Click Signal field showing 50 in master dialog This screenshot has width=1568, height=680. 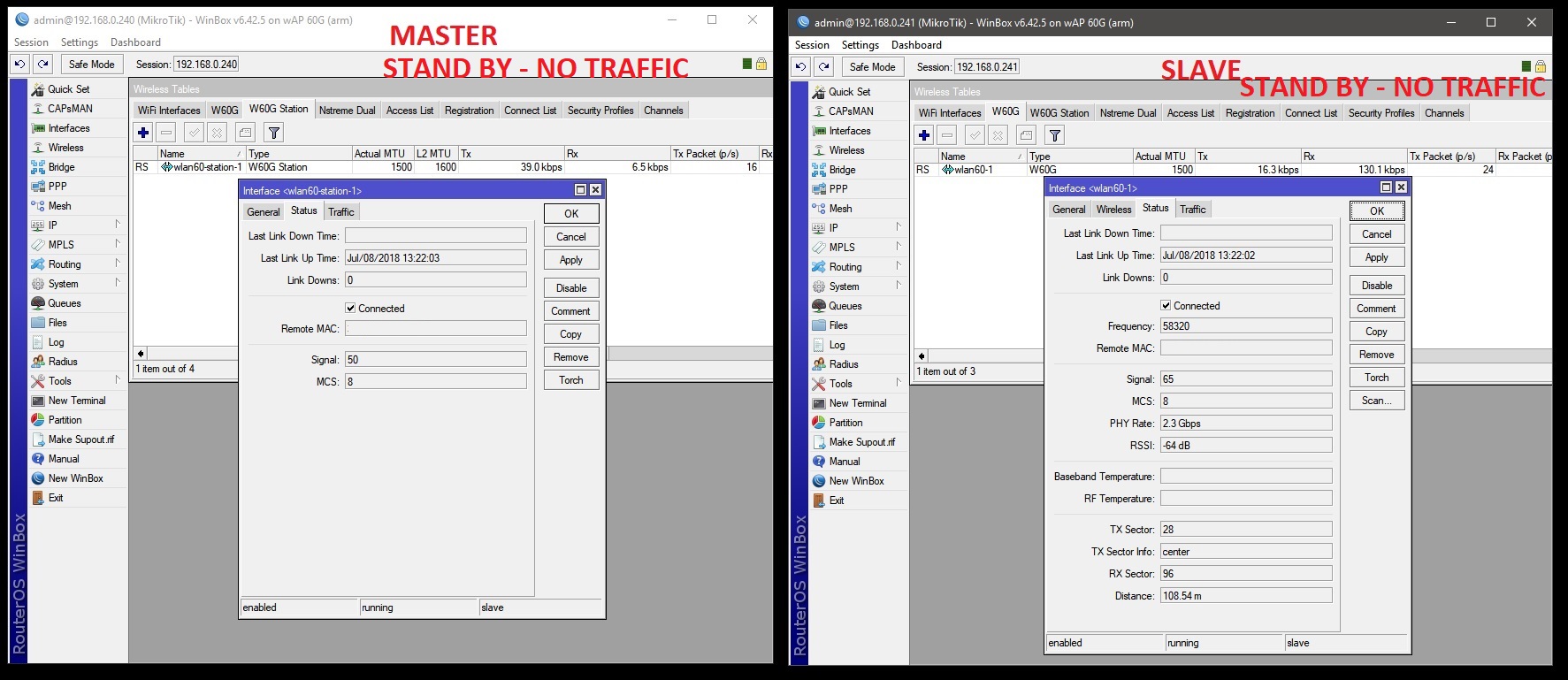pos(436,359)
